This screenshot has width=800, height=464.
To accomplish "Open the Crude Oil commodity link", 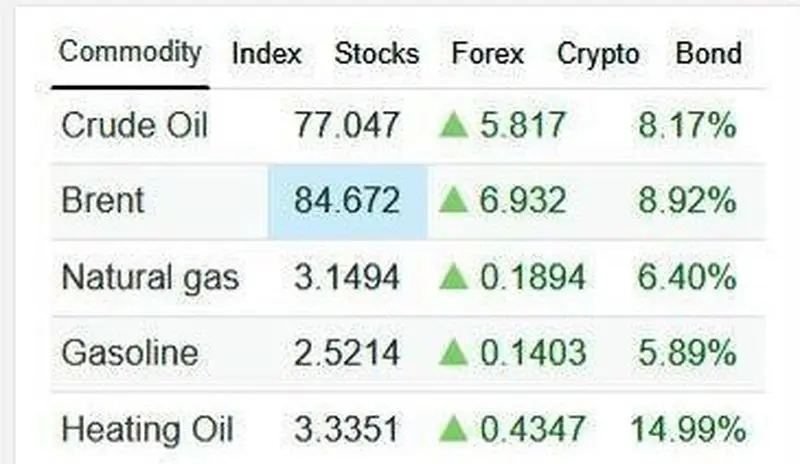I will (135, 126).
